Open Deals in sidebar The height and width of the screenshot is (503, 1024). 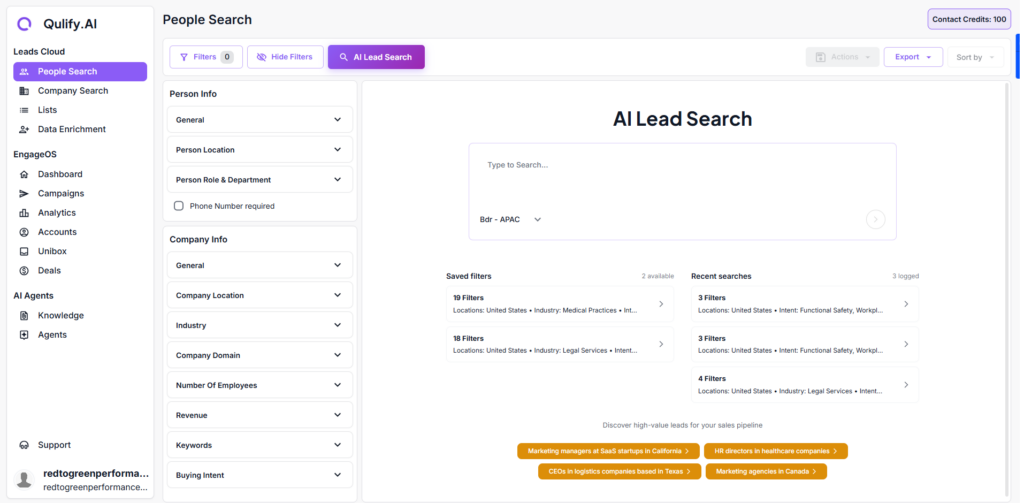(80, 270)
